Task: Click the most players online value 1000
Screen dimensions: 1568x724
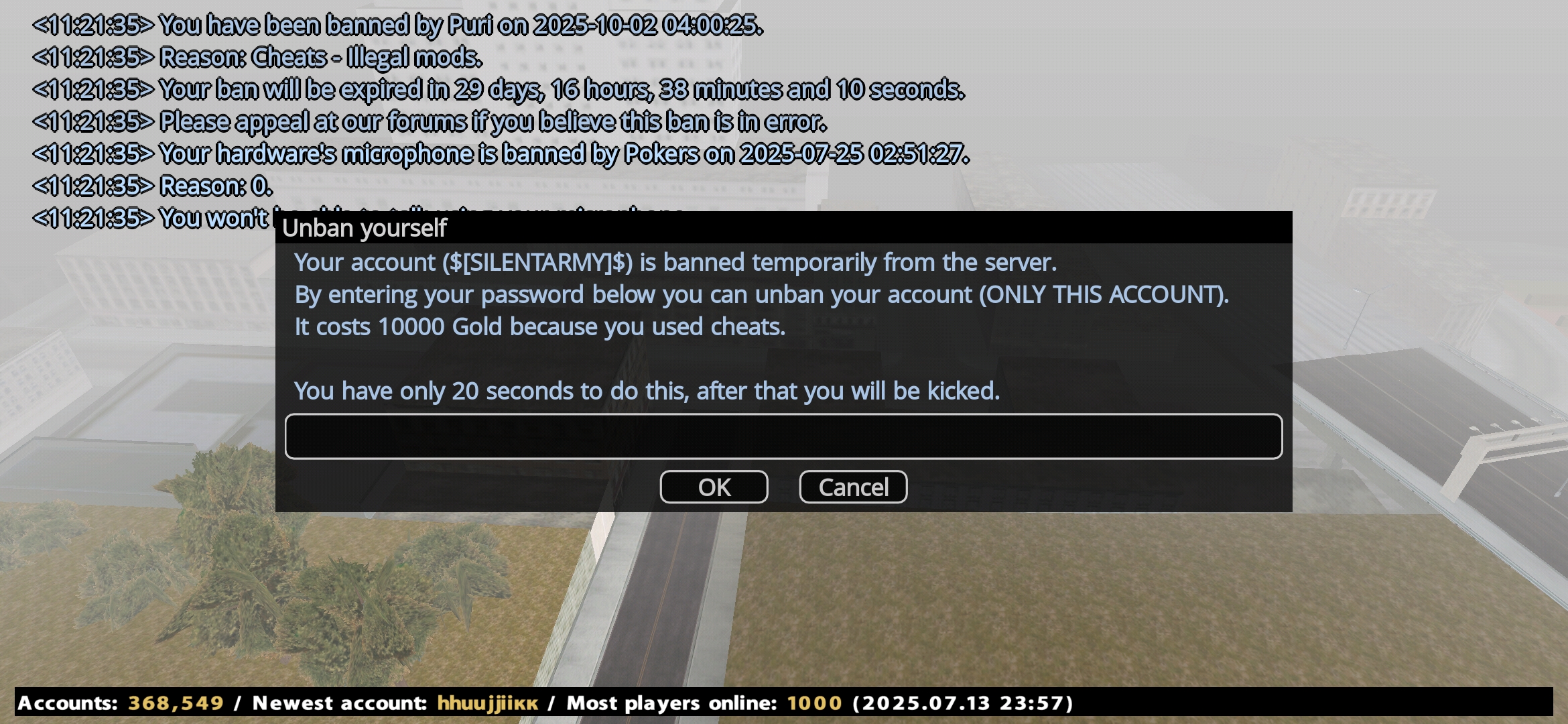Action: 814,703
